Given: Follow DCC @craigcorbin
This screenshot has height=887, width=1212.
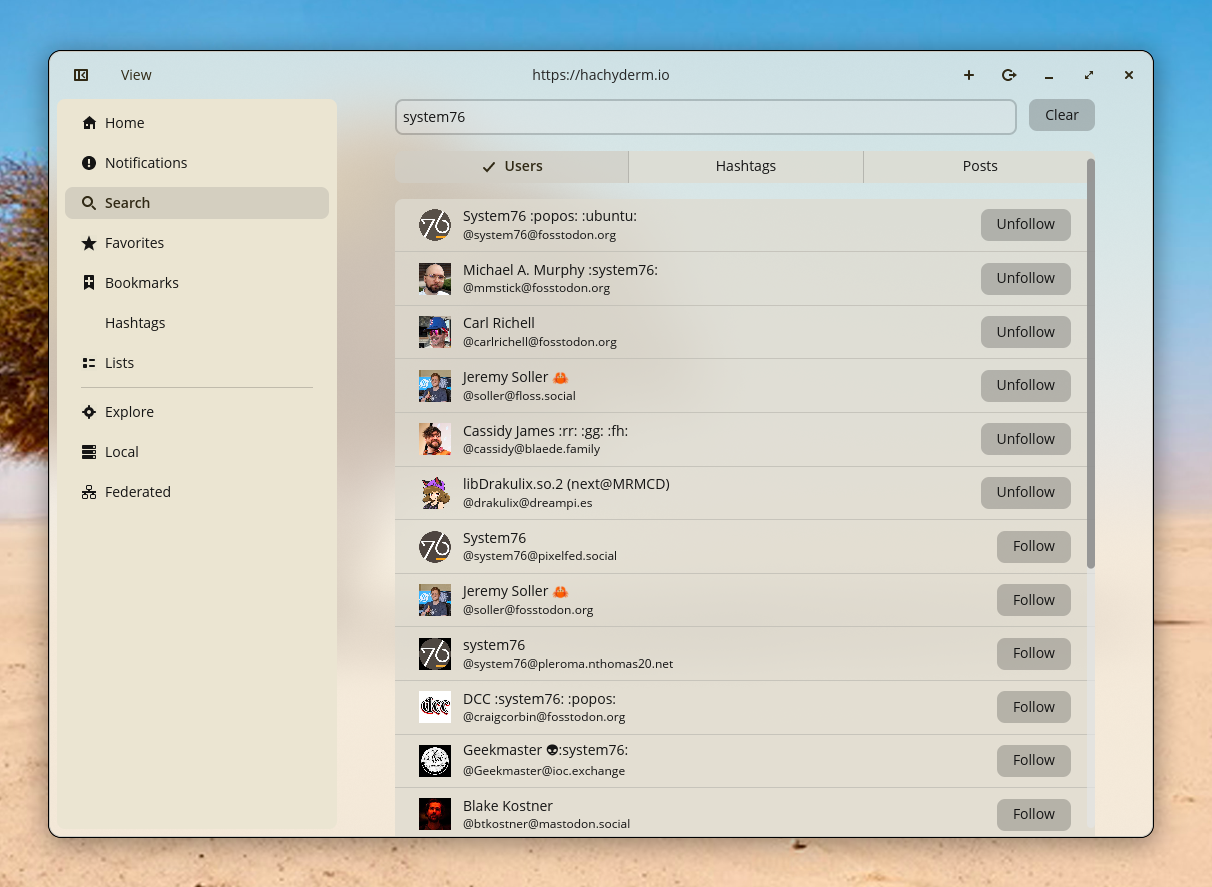Looking at the screenshot, I should (x=1034, y=707).
